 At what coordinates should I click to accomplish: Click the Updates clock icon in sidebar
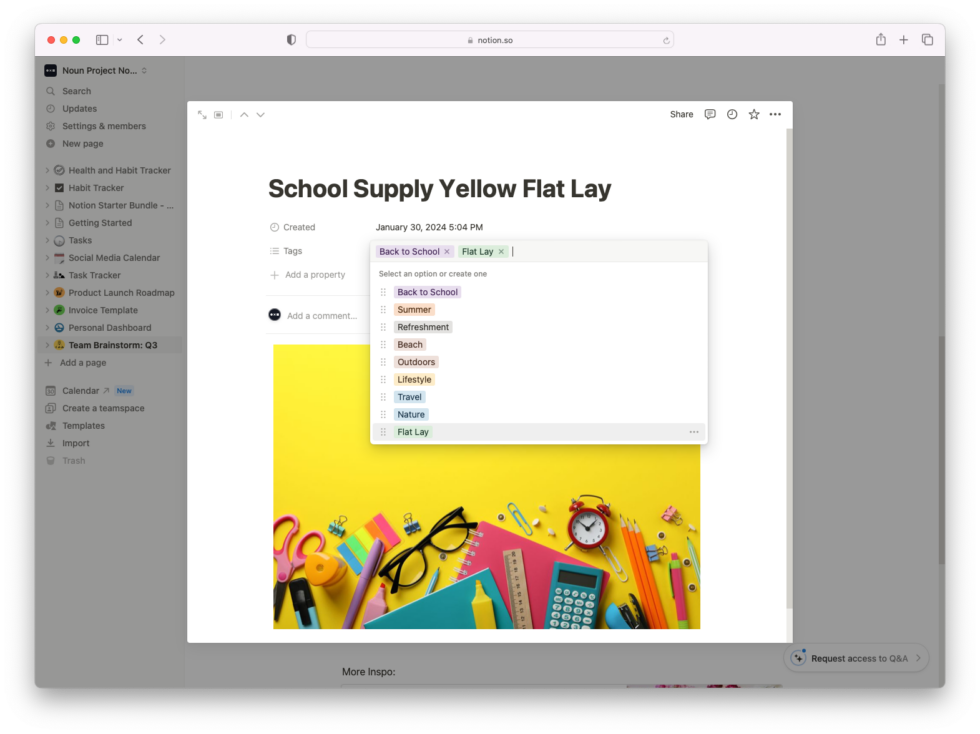click(x=49, y=108)
